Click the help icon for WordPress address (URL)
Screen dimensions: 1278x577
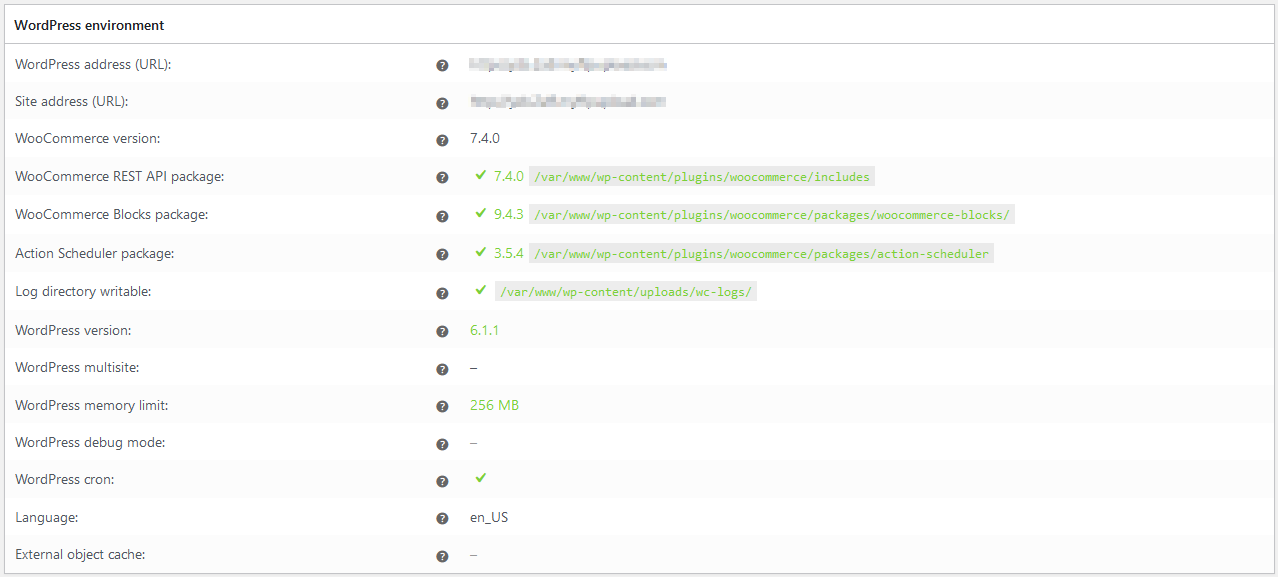(x=442, y=65)
